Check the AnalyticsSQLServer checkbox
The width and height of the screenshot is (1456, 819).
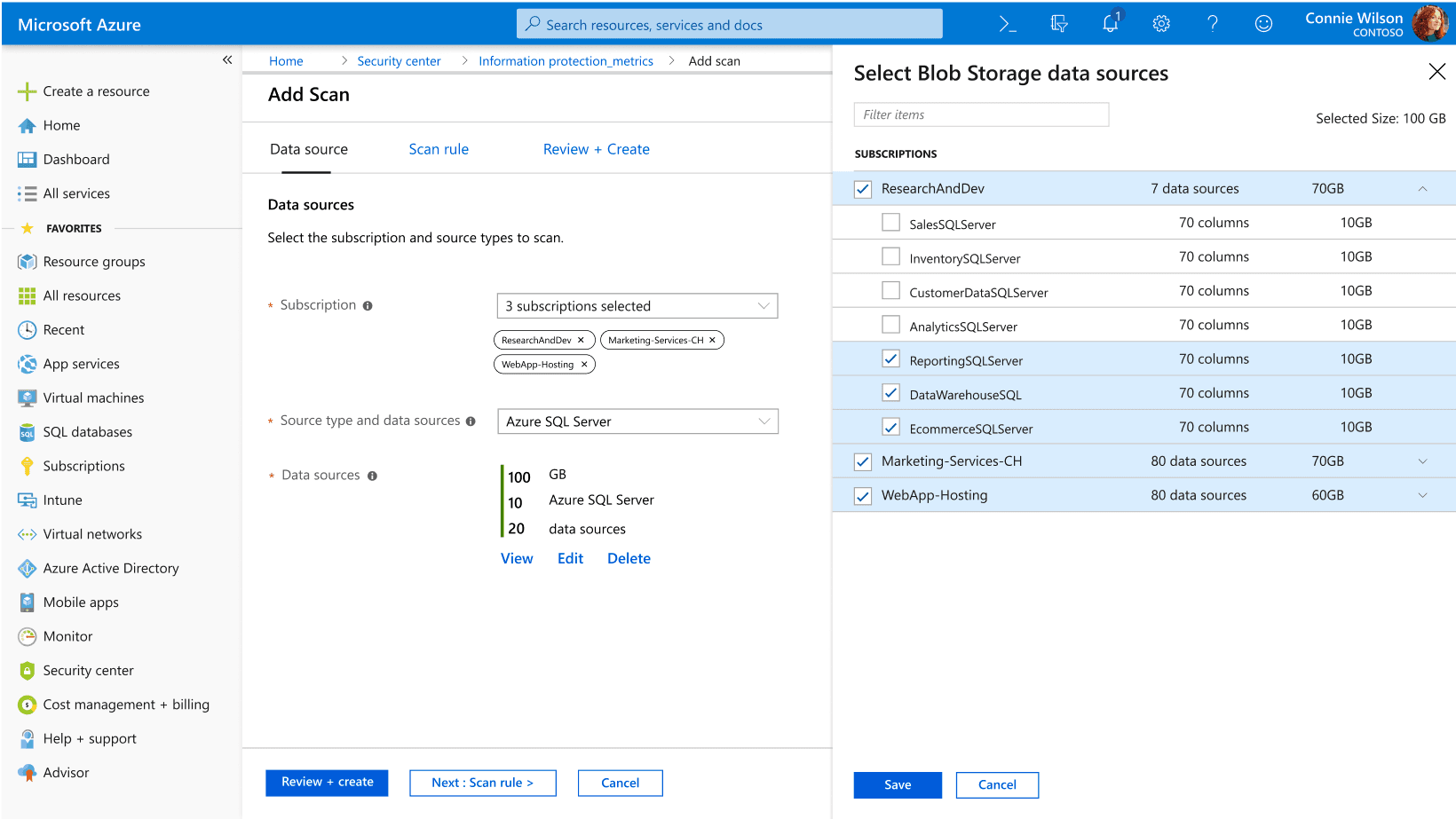tap(890, 325)
